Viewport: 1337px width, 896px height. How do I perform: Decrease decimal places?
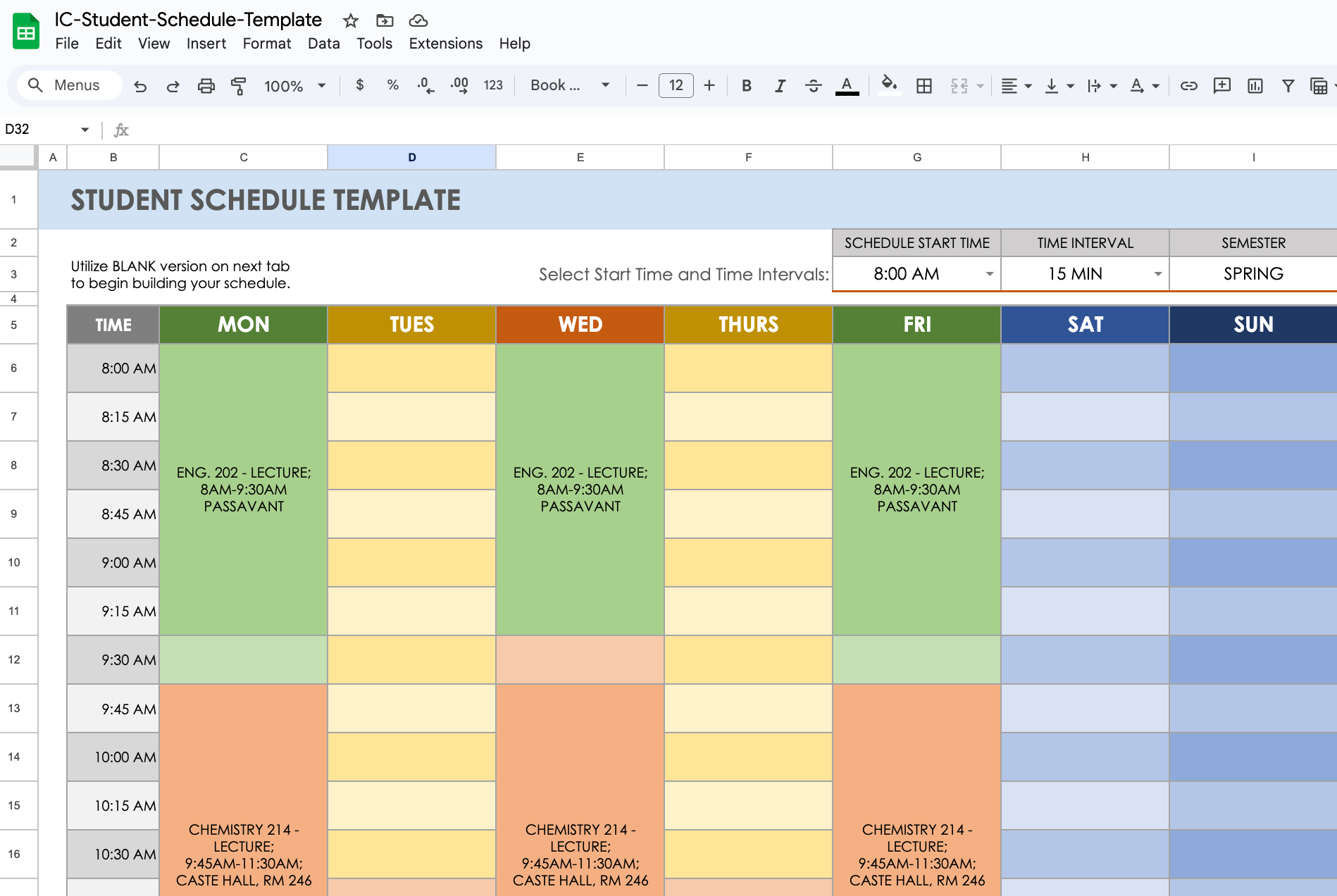click(x=425, y=85)
